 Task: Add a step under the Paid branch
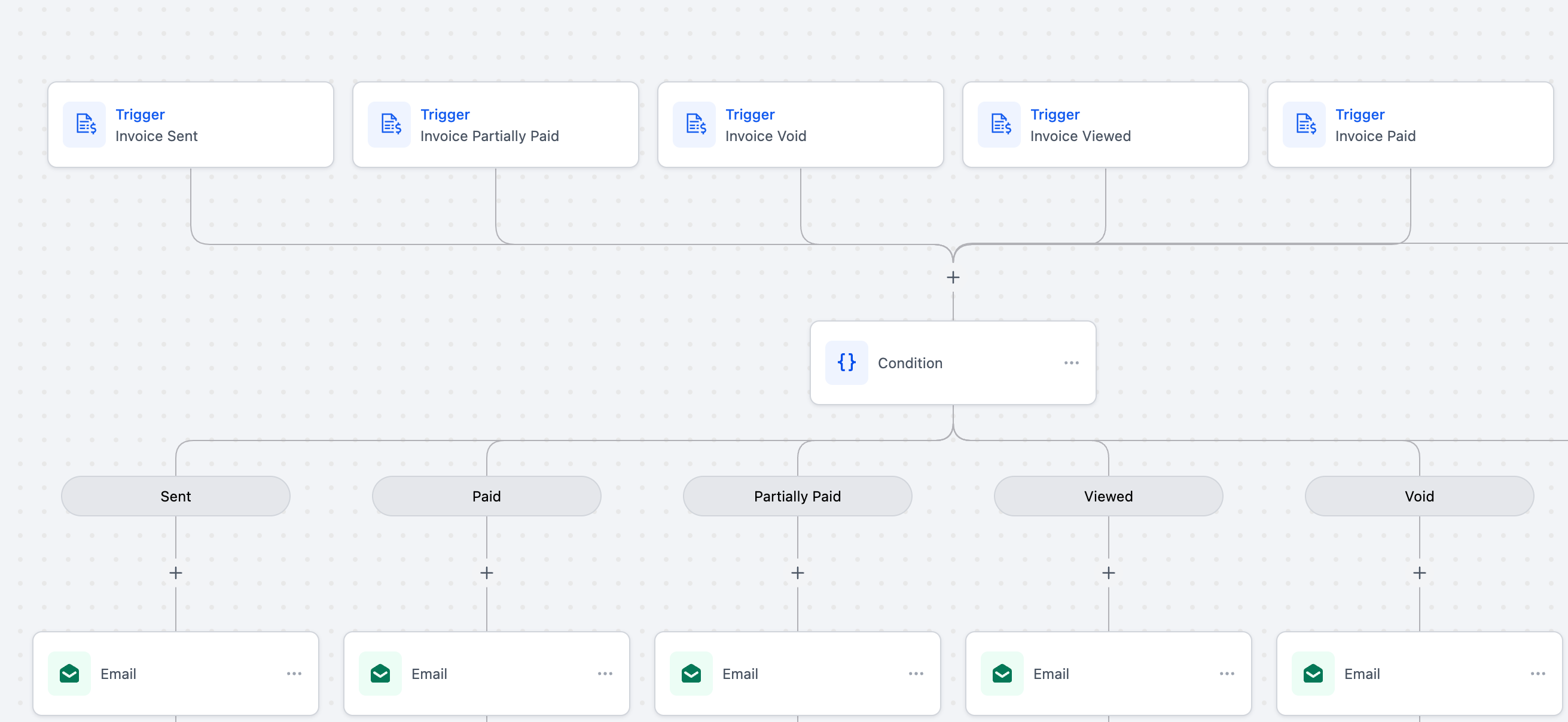coord(486,573)
